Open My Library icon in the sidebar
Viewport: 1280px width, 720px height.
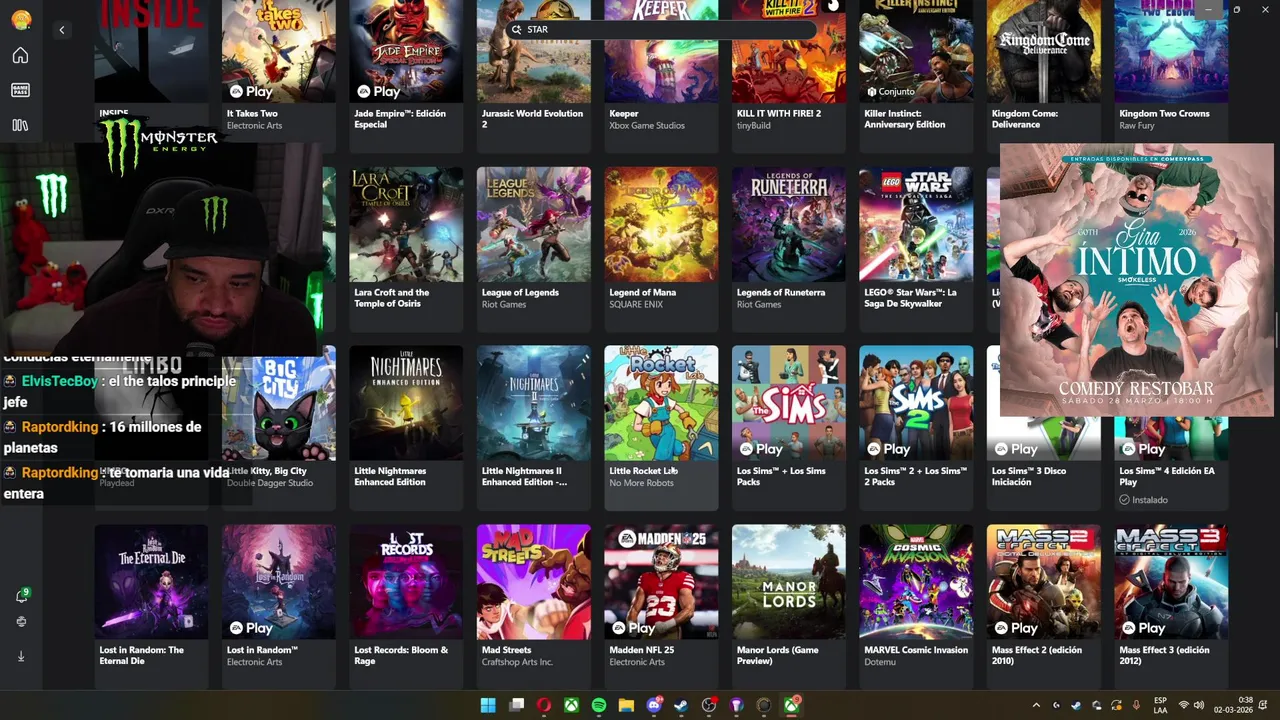click(20, 125)
